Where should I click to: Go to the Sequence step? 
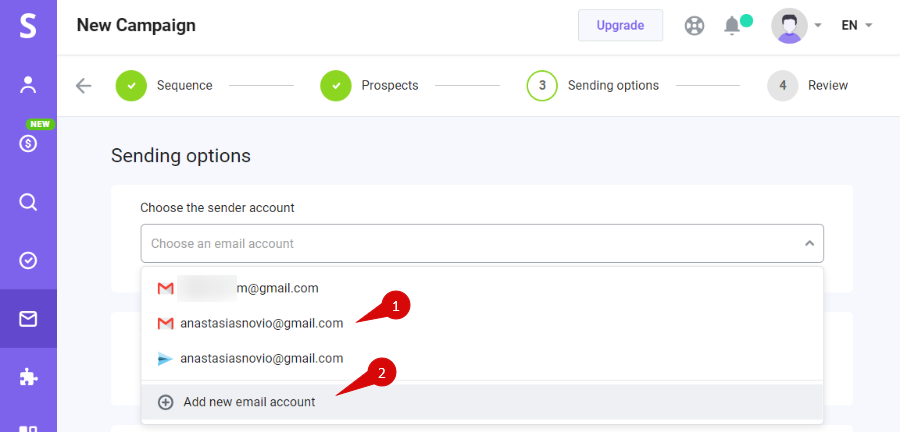pyautogui.click(x=164, y=85)
